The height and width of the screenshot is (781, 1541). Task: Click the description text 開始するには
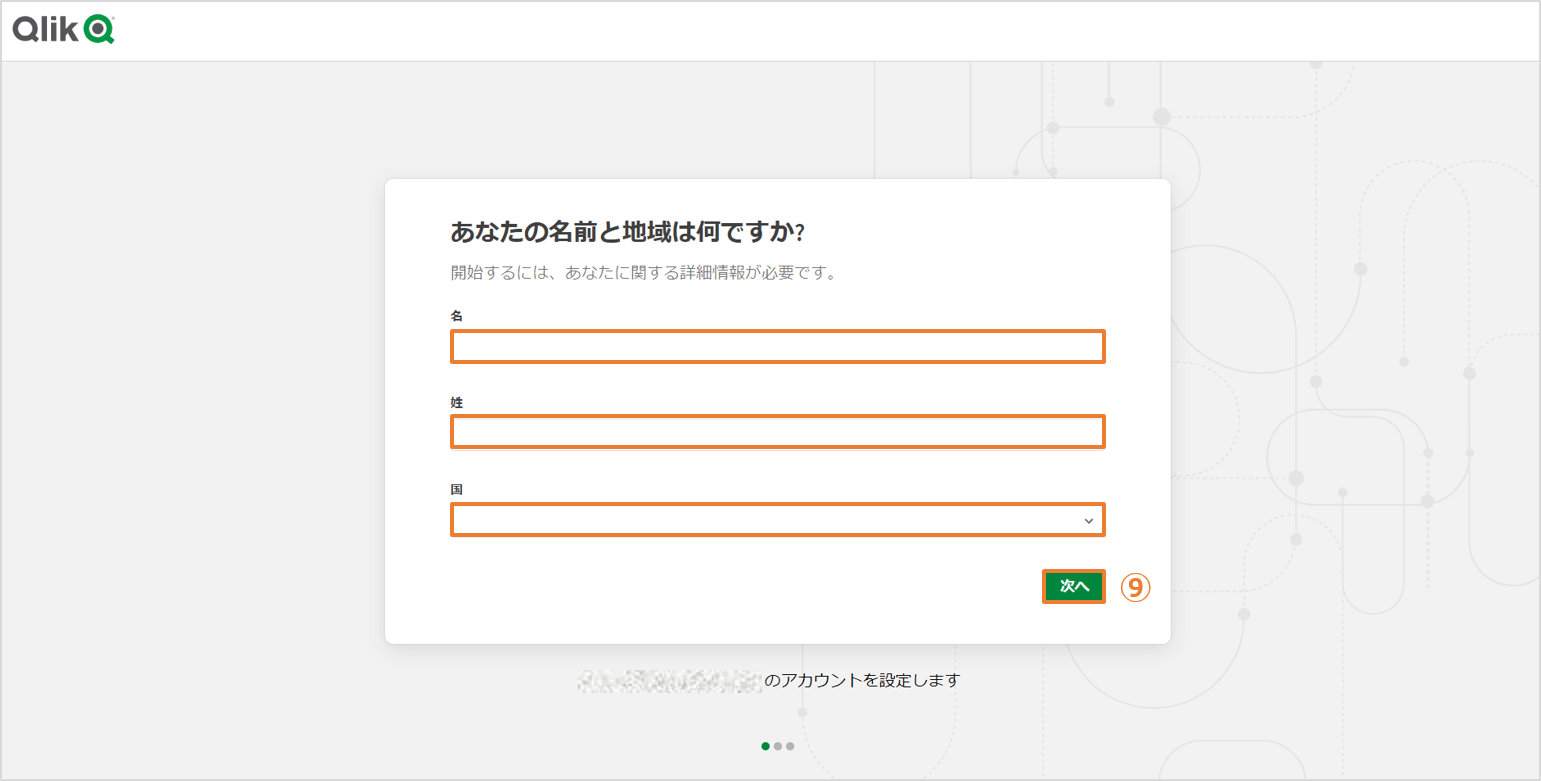coord(643,273)
